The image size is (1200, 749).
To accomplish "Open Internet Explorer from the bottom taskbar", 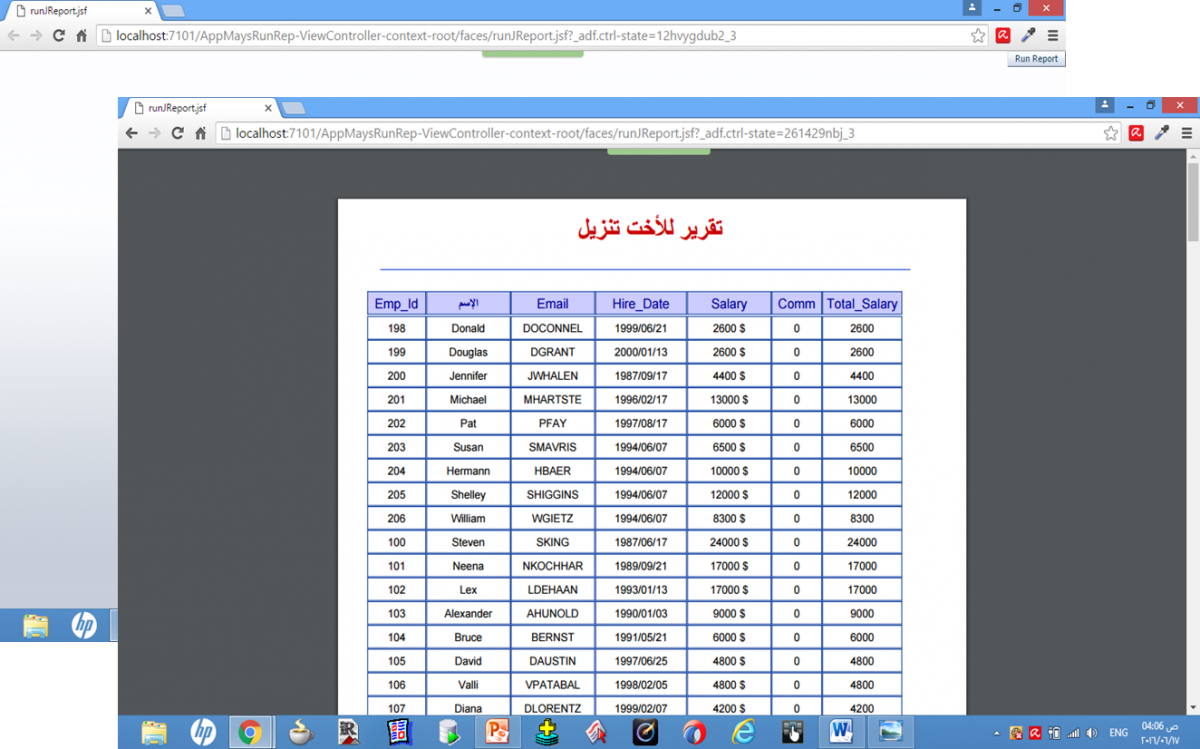I will 743,732.
